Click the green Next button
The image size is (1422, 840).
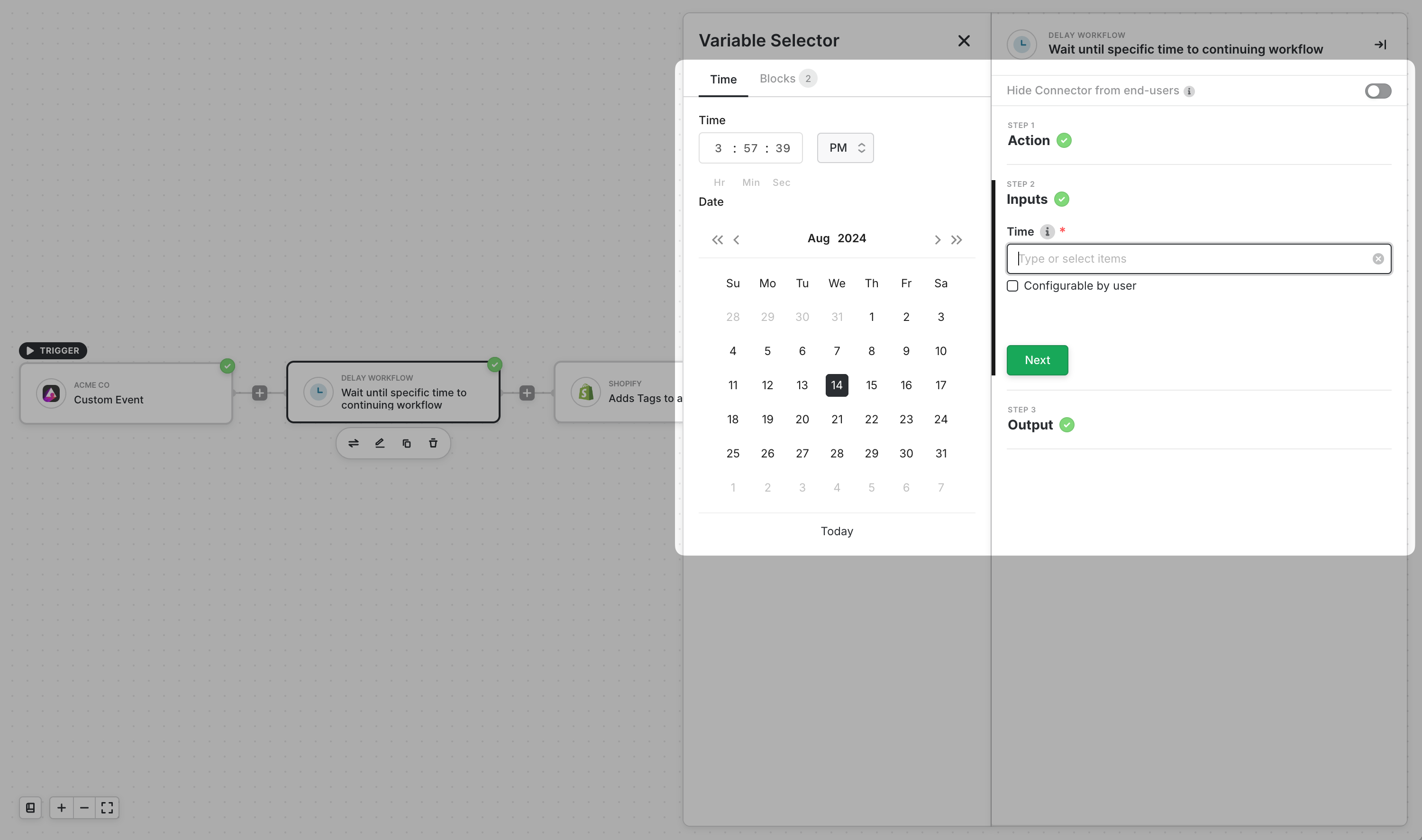click(x=1037, y=360)
